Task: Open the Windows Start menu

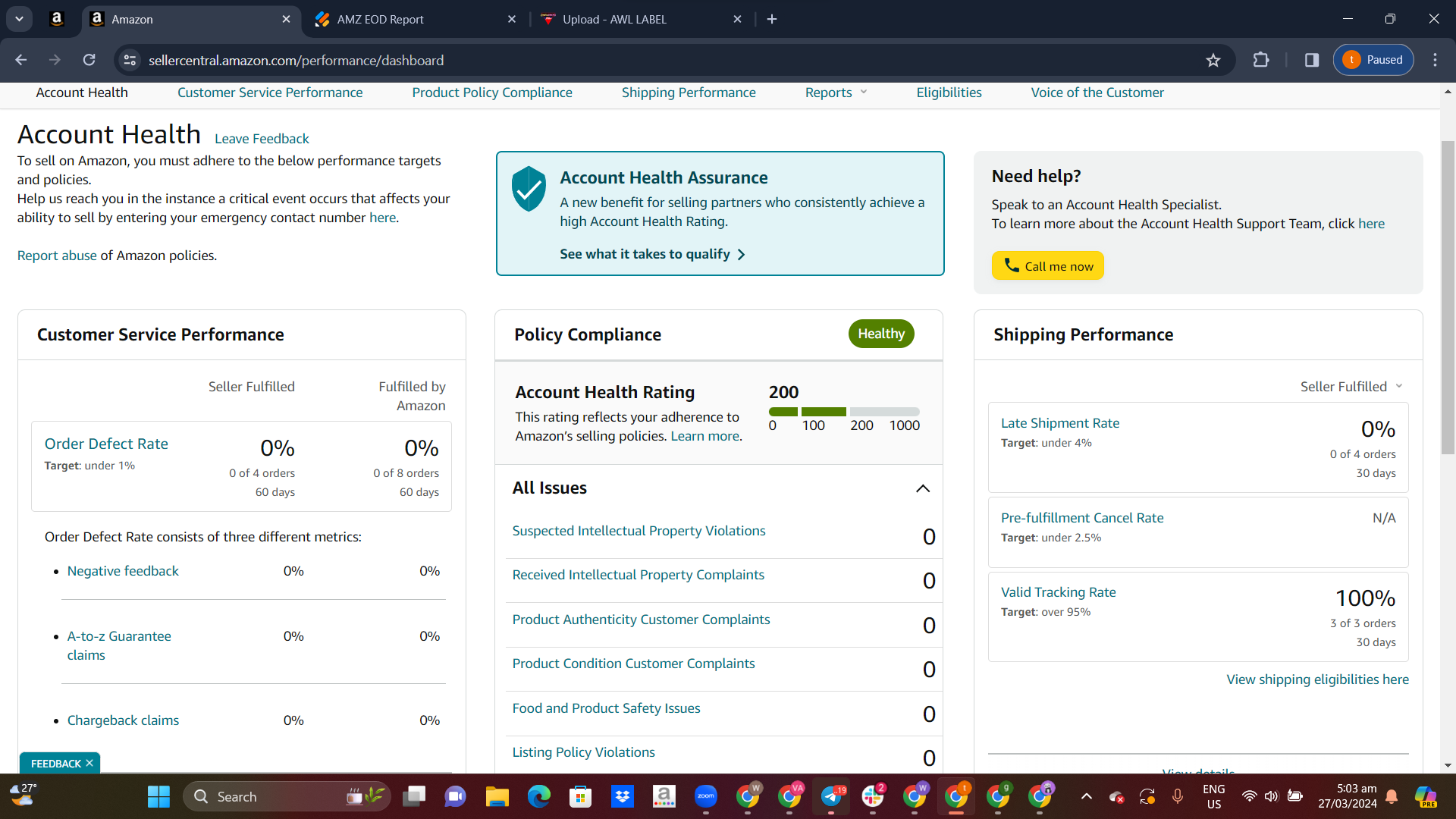Action: [x=158, y=797]
